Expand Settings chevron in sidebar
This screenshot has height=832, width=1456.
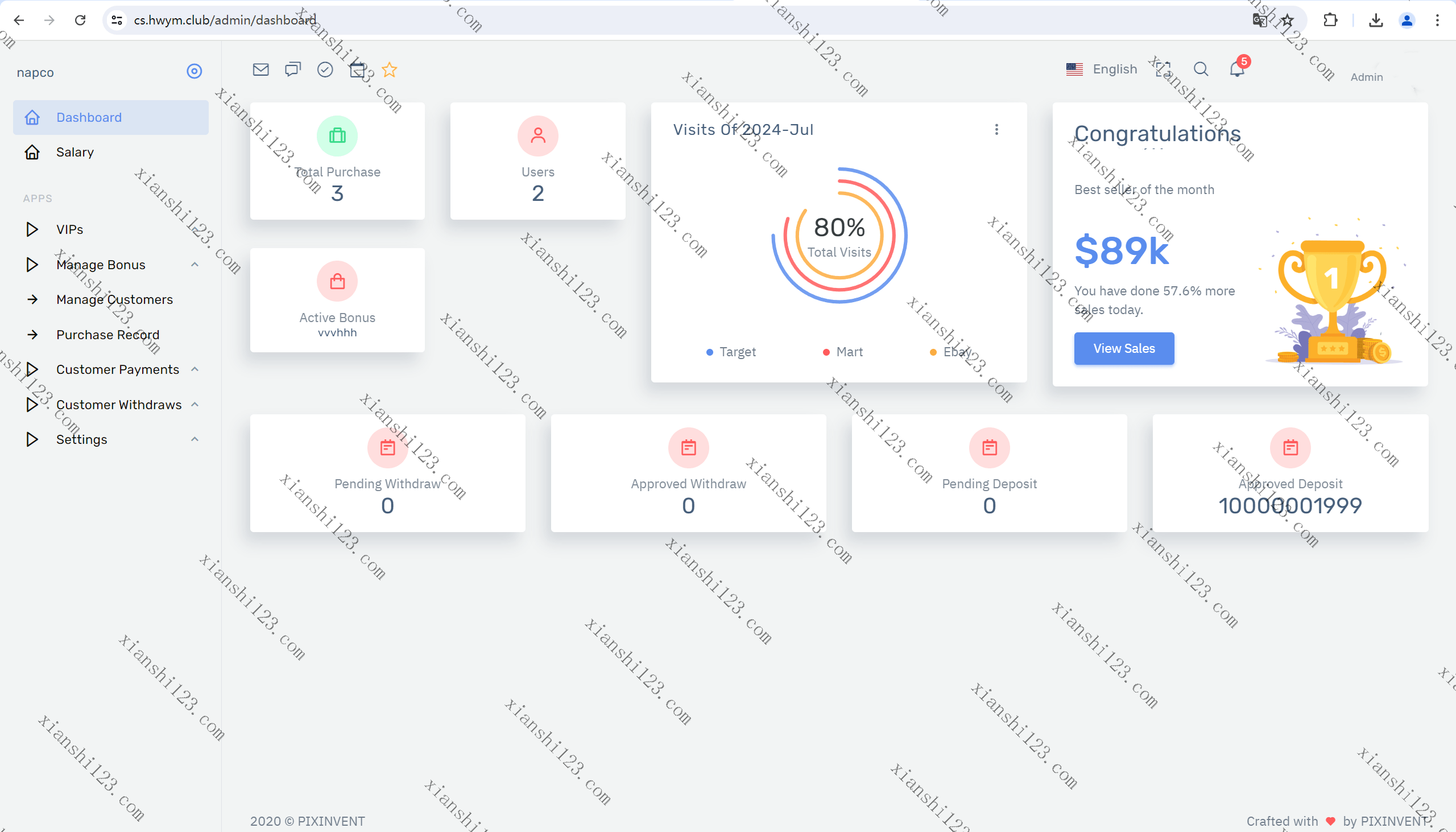195,439
